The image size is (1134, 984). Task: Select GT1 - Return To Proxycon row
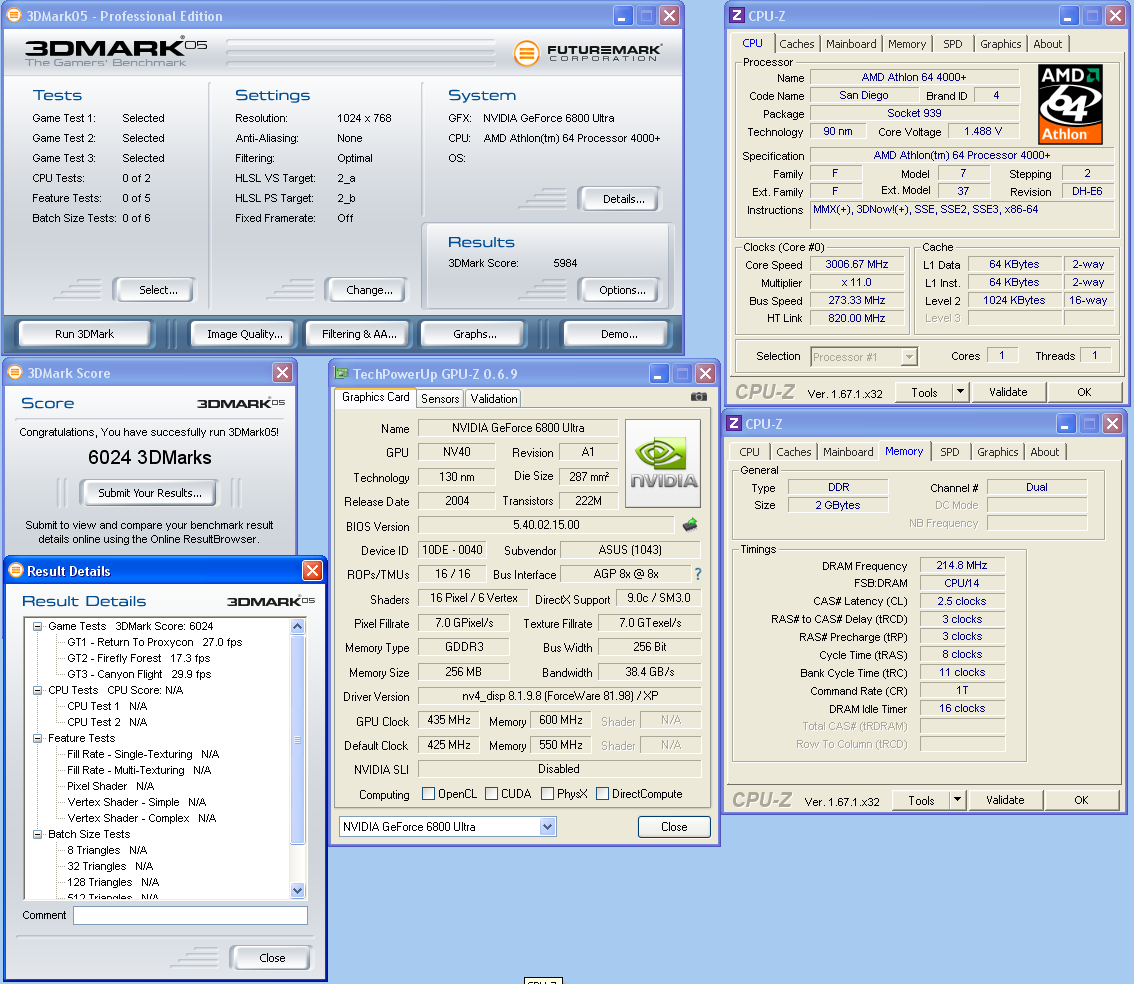coord(155,642)
